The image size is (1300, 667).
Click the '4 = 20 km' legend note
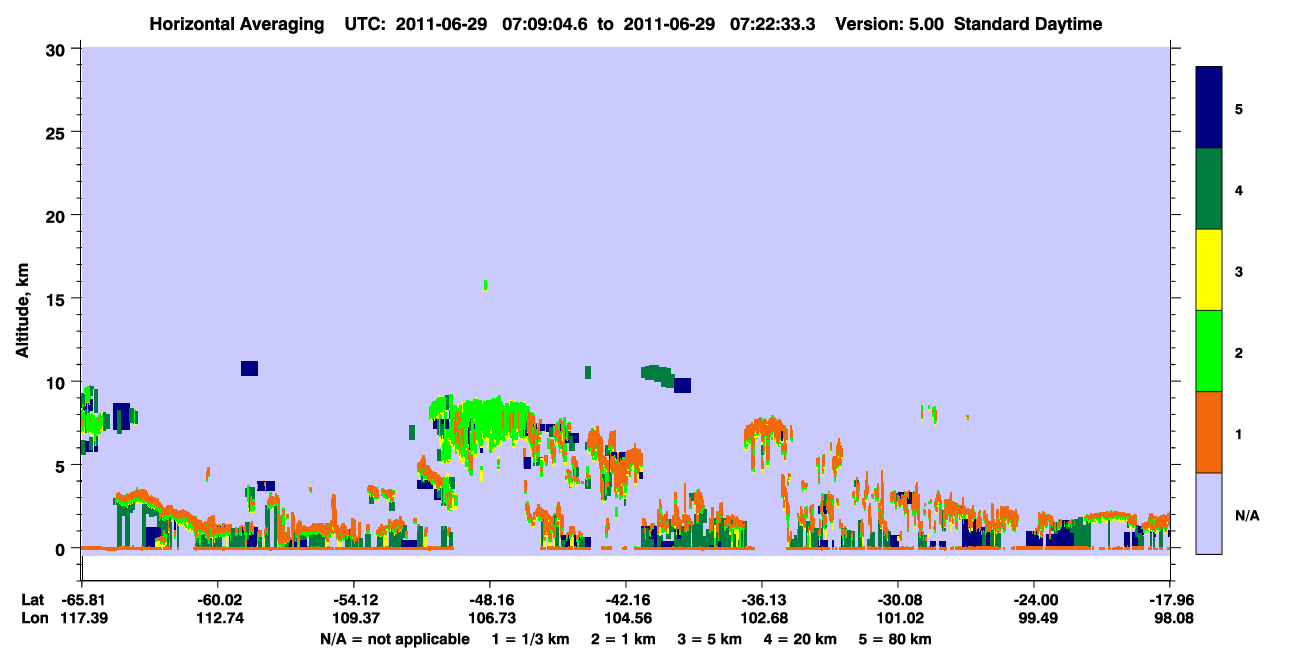click(x=801, y=639)
